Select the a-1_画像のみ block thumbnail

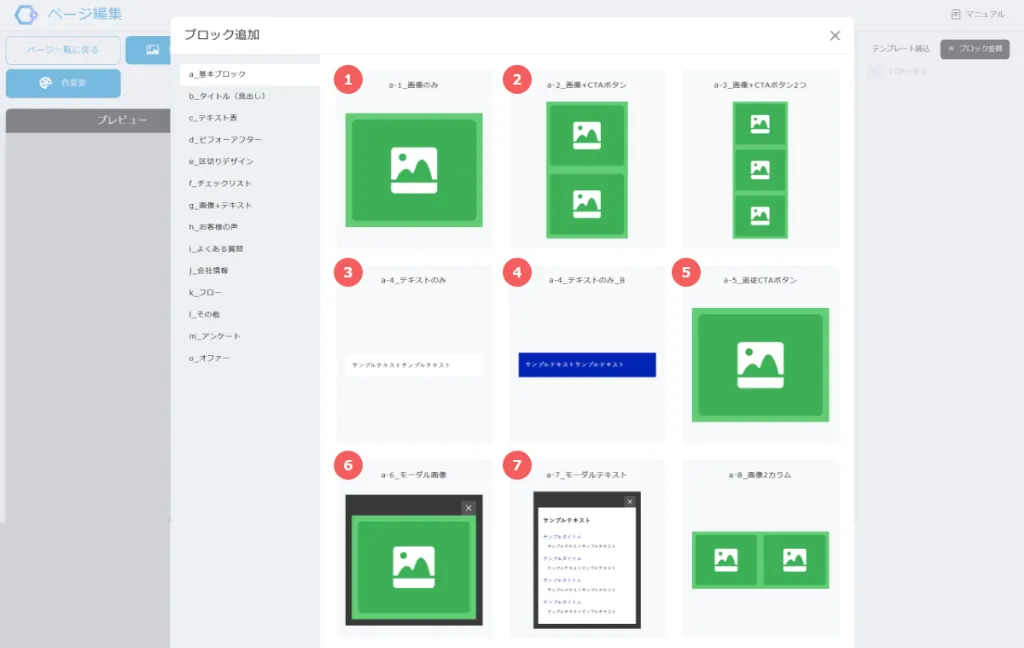(x=414, y=170)
